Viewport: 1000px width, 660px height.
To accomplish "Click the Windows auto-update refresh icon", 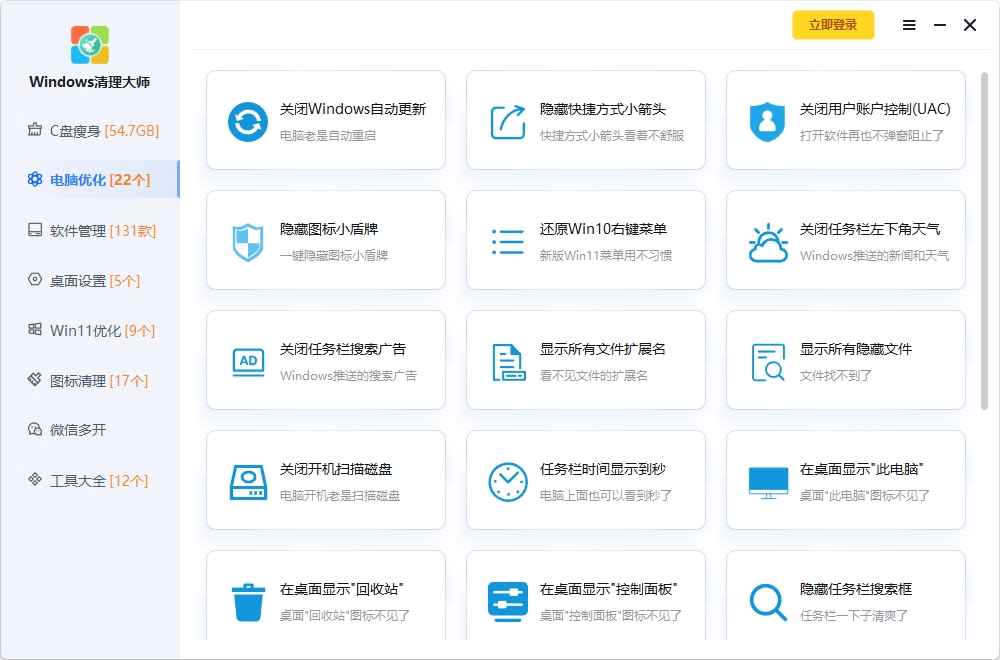I will [x=248, y=121].
